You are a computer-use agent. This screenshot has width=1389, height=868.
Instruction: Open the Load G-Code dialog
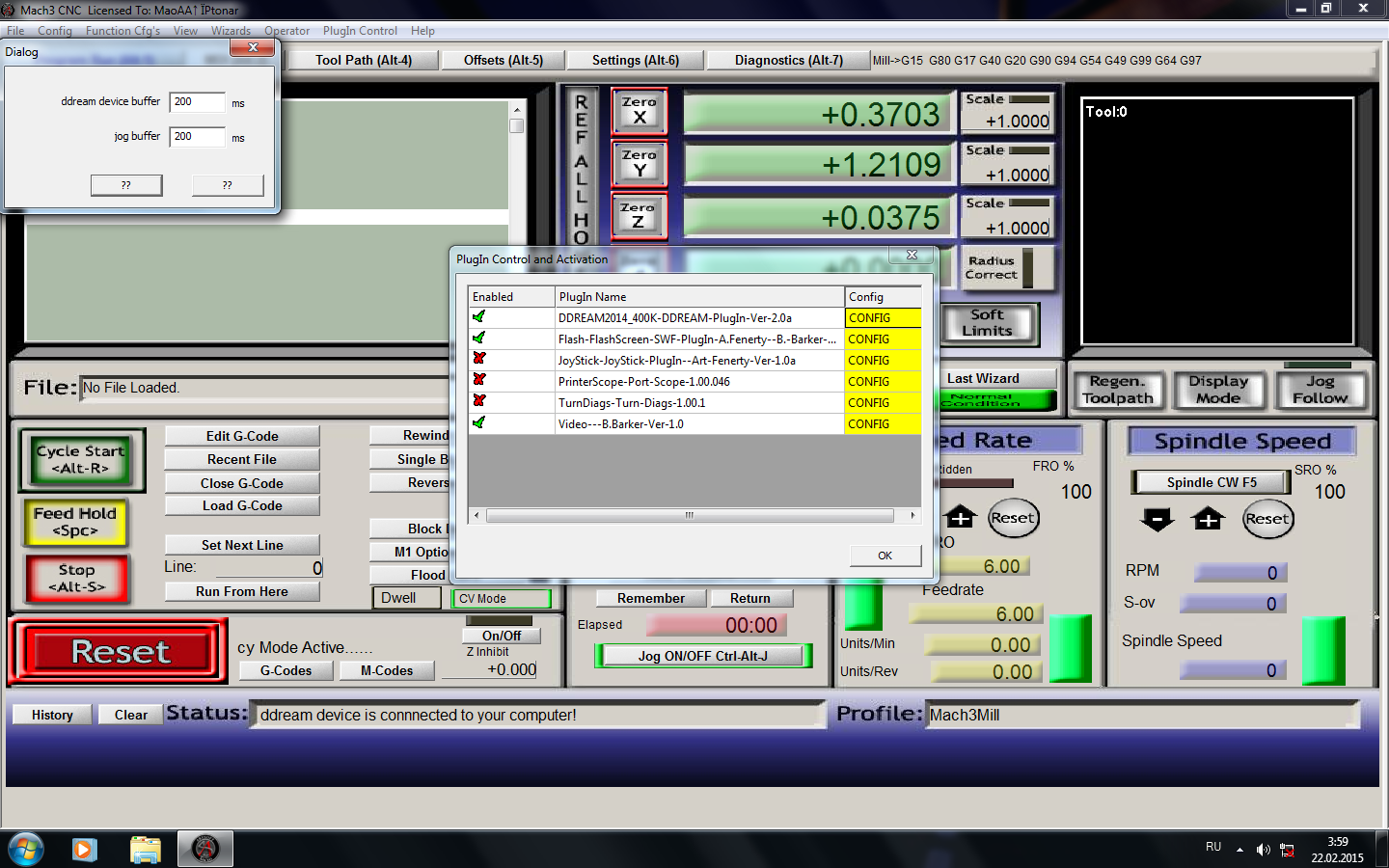coord(242,505)
